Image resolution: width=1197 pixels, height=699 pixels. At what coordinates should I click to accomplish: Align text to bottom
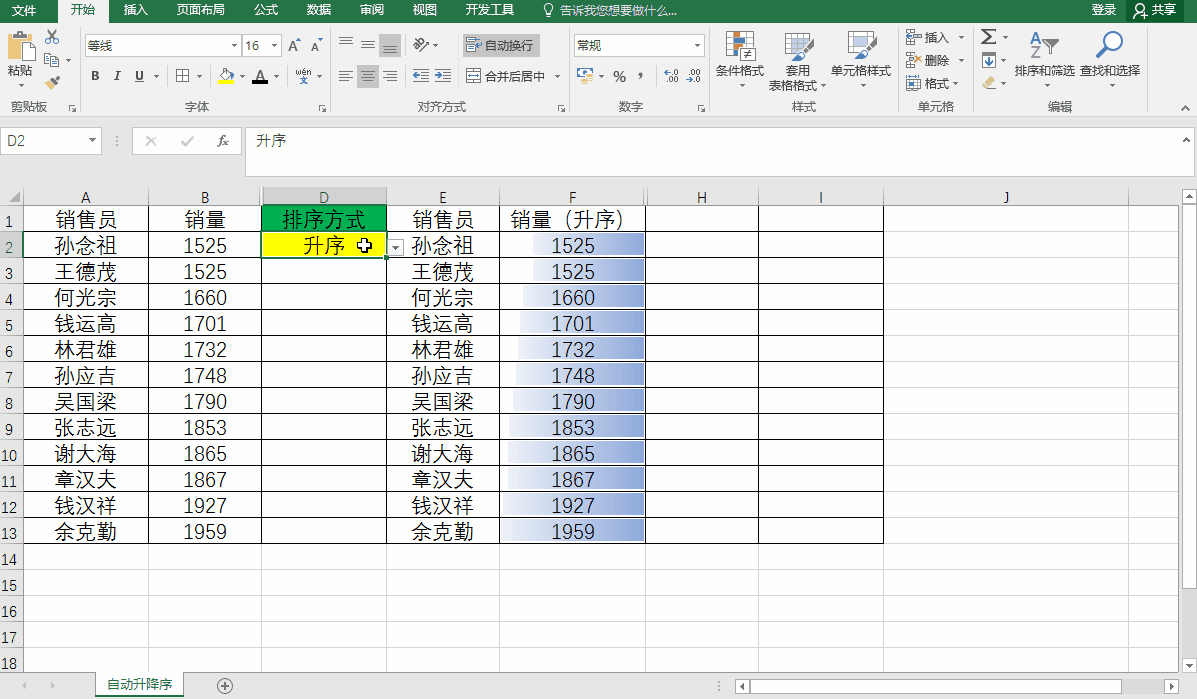click(390, 46)
